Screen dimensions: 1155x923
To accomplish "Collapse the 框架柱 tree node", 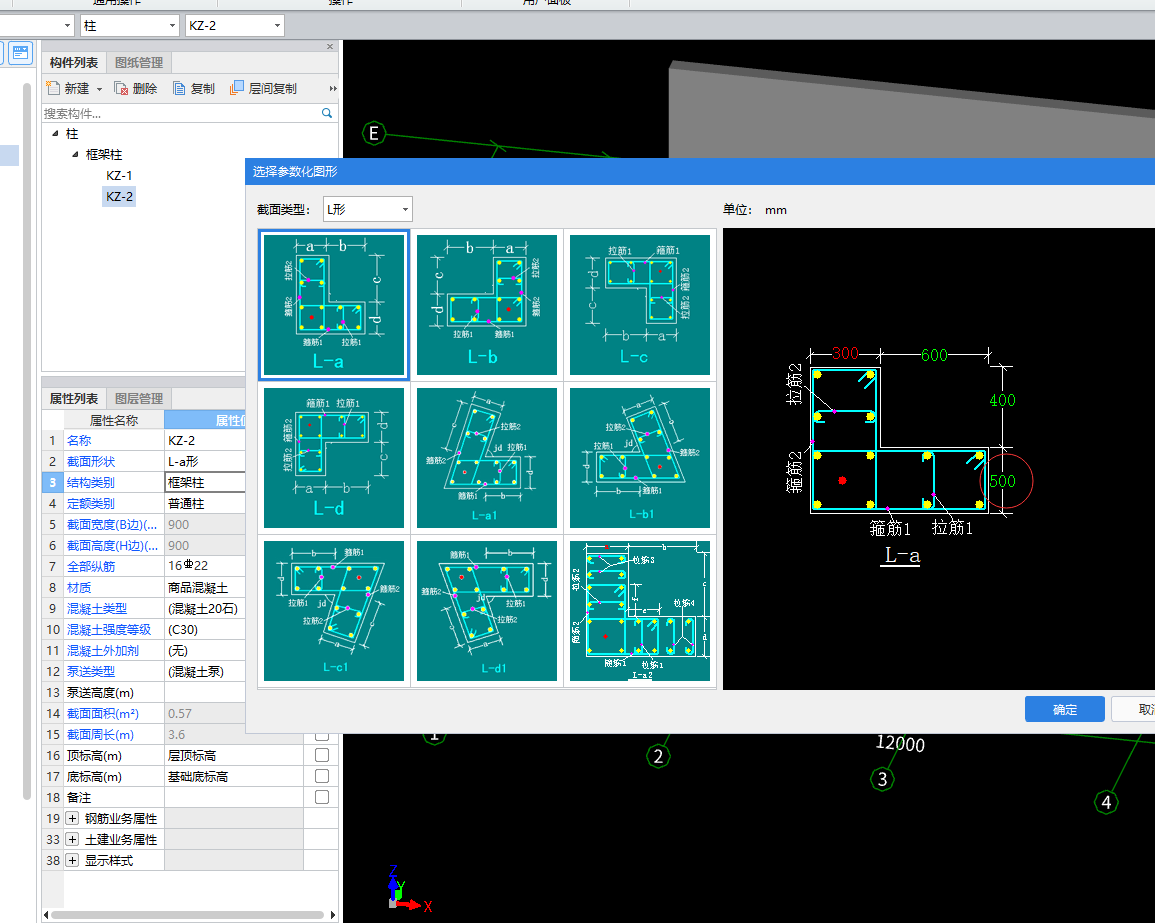I will pos(75,154).
